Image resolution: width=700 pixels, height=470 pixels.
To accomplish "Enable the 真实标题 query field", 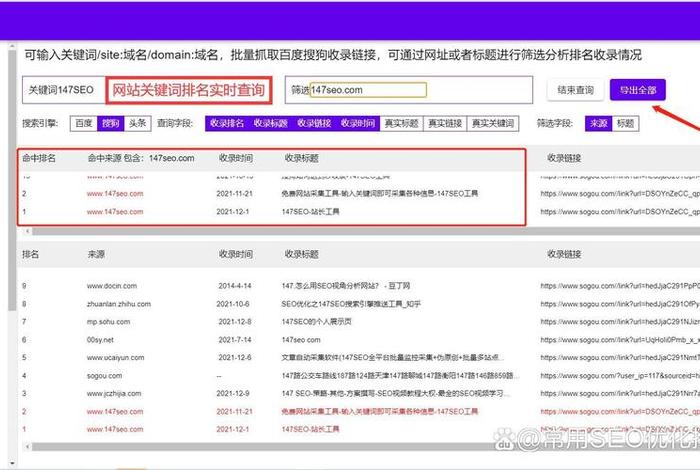I will (401, 123).
